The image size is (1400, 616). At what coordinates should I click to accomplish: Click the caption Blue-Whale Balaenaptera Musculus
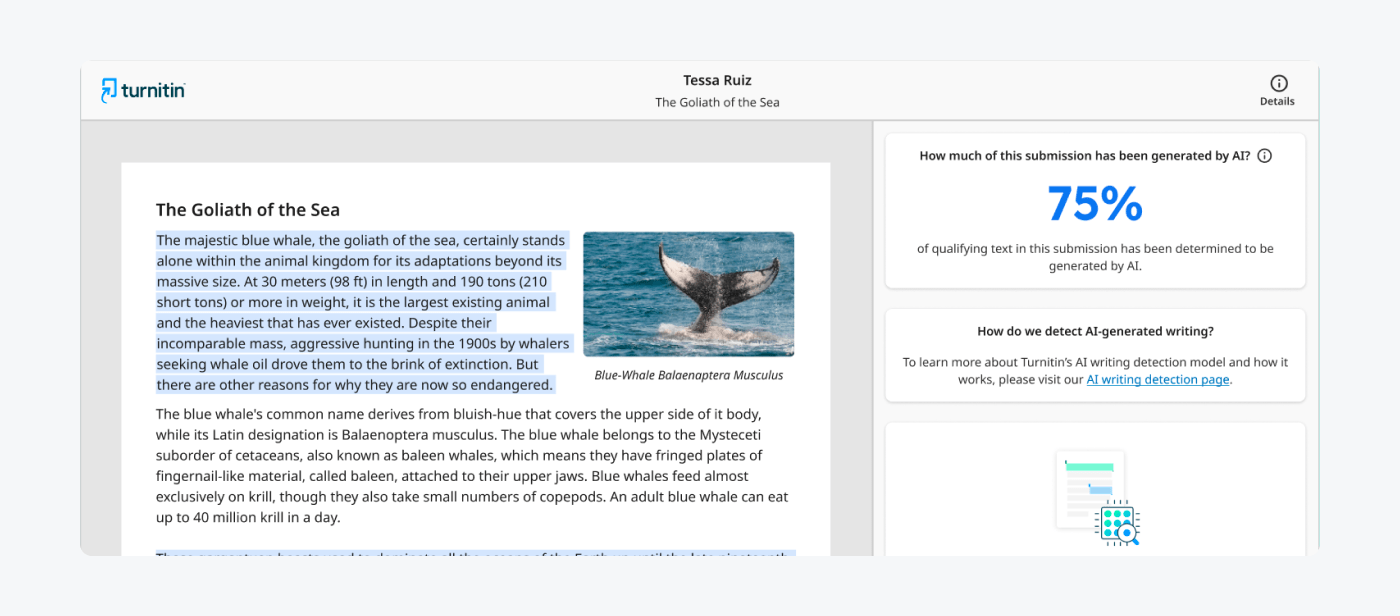pos(689,376)
